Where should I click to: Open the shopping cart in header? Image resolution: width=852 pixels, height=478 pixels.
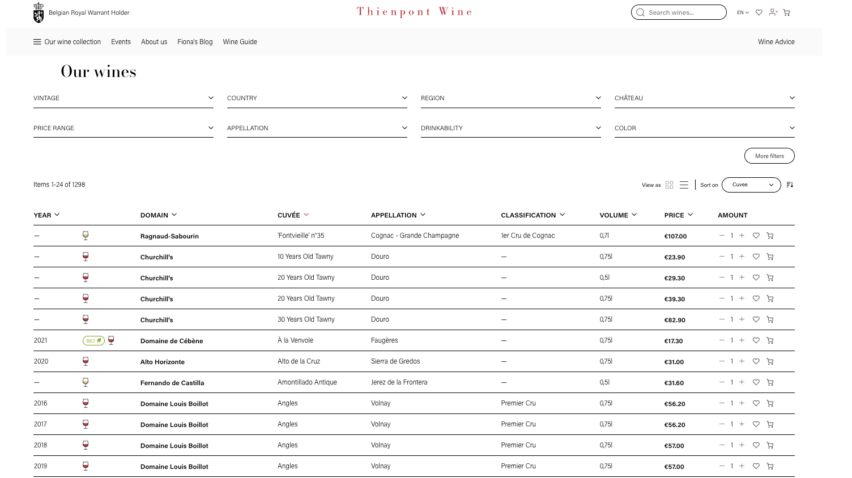[786, 12]
